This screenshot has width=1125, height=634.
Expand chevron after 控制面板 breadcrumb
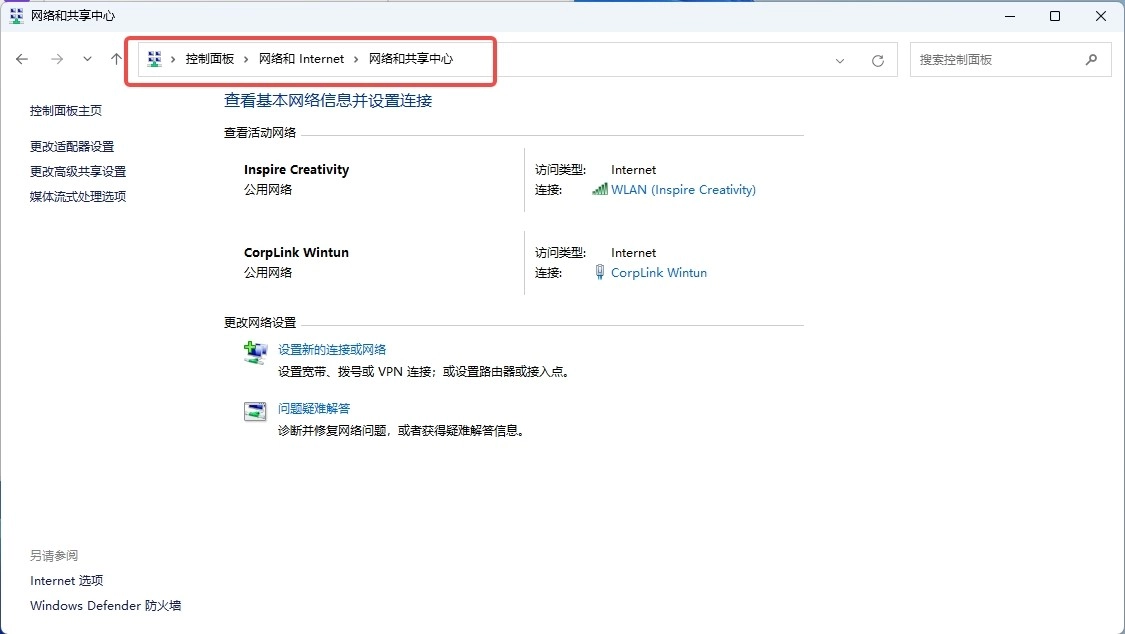coord(246,59)
